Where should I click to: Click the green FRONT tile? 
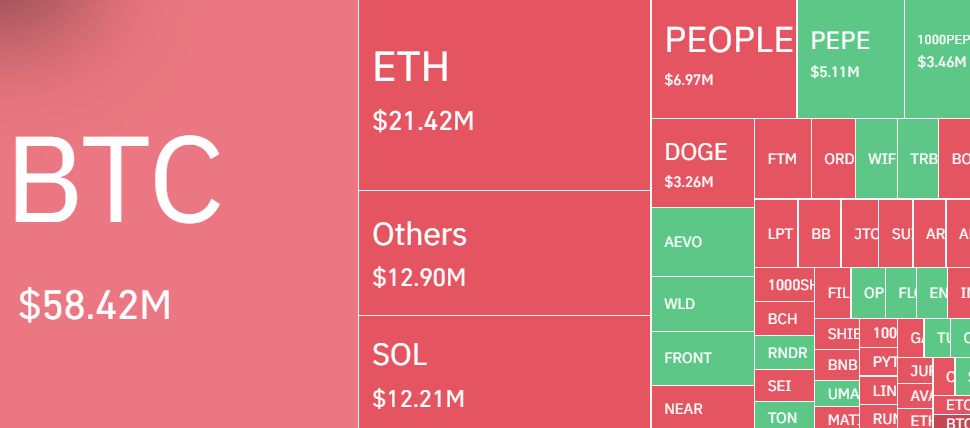702,358
